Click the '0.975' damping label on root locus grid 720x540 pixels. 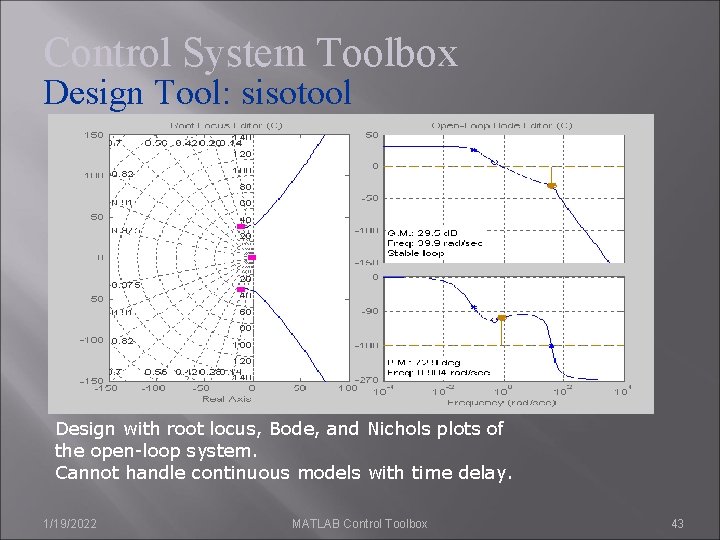(x=126, y=285)
